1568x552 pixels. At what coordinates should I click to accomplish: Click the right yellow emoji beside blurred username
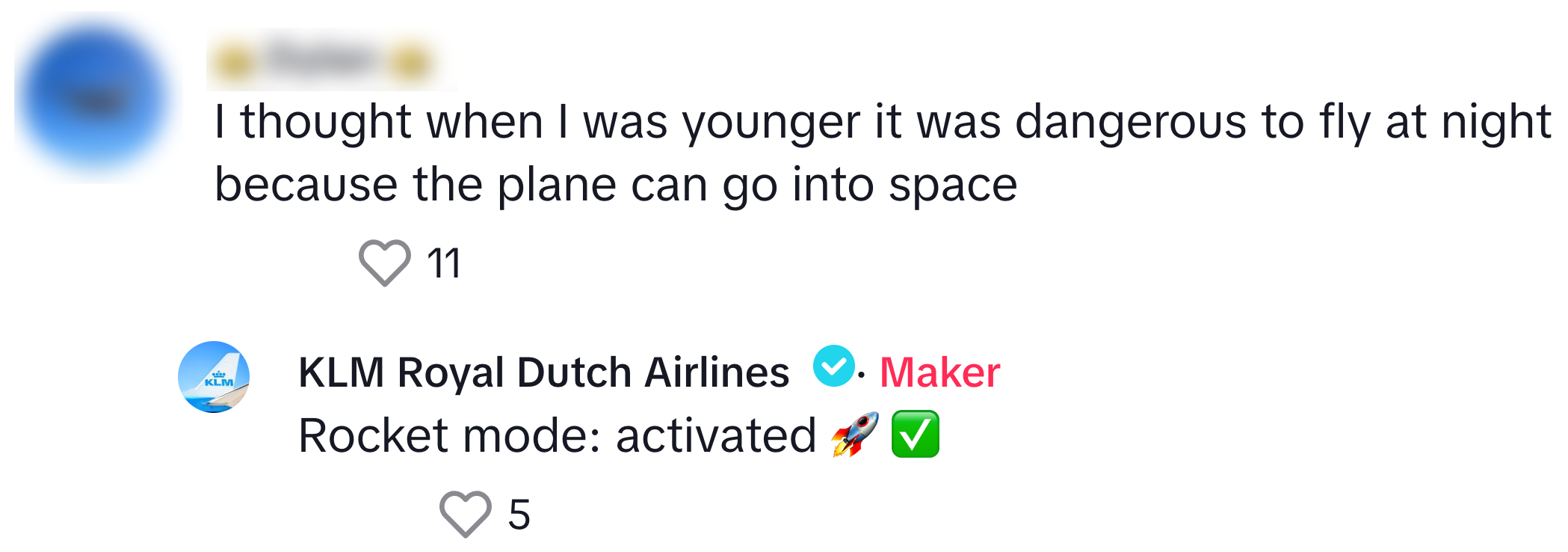(410, 62)
